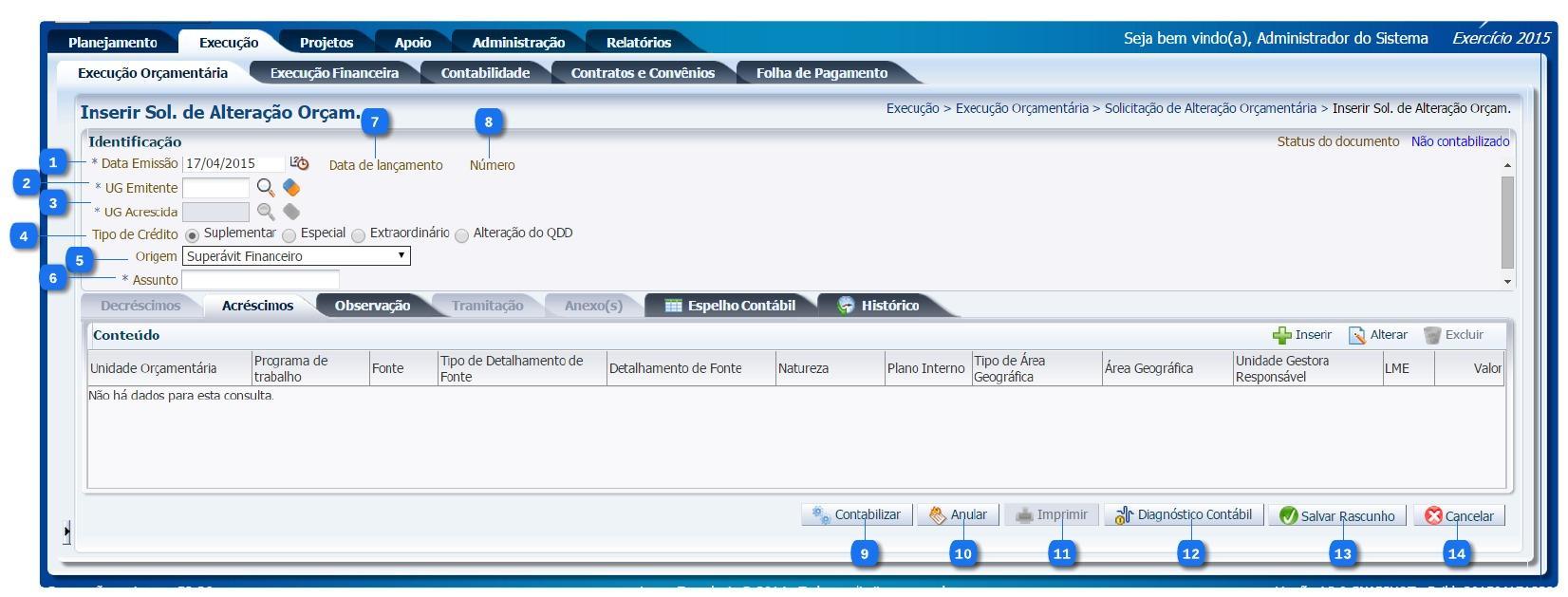Click the Cancelar button
This screenshot has height=597, width=1568.
coord(1459,516)
